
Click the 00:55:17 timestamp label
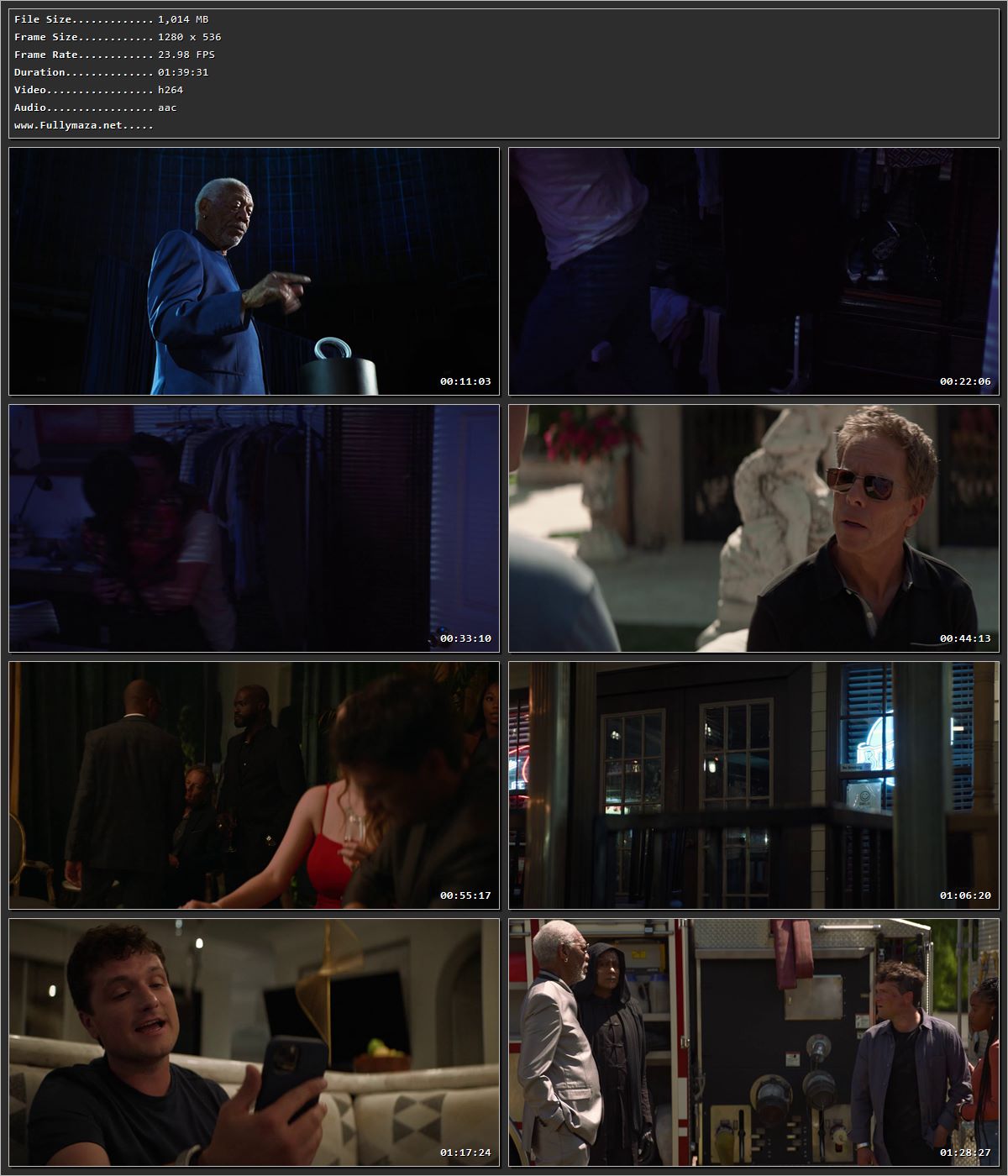(465, 895)
